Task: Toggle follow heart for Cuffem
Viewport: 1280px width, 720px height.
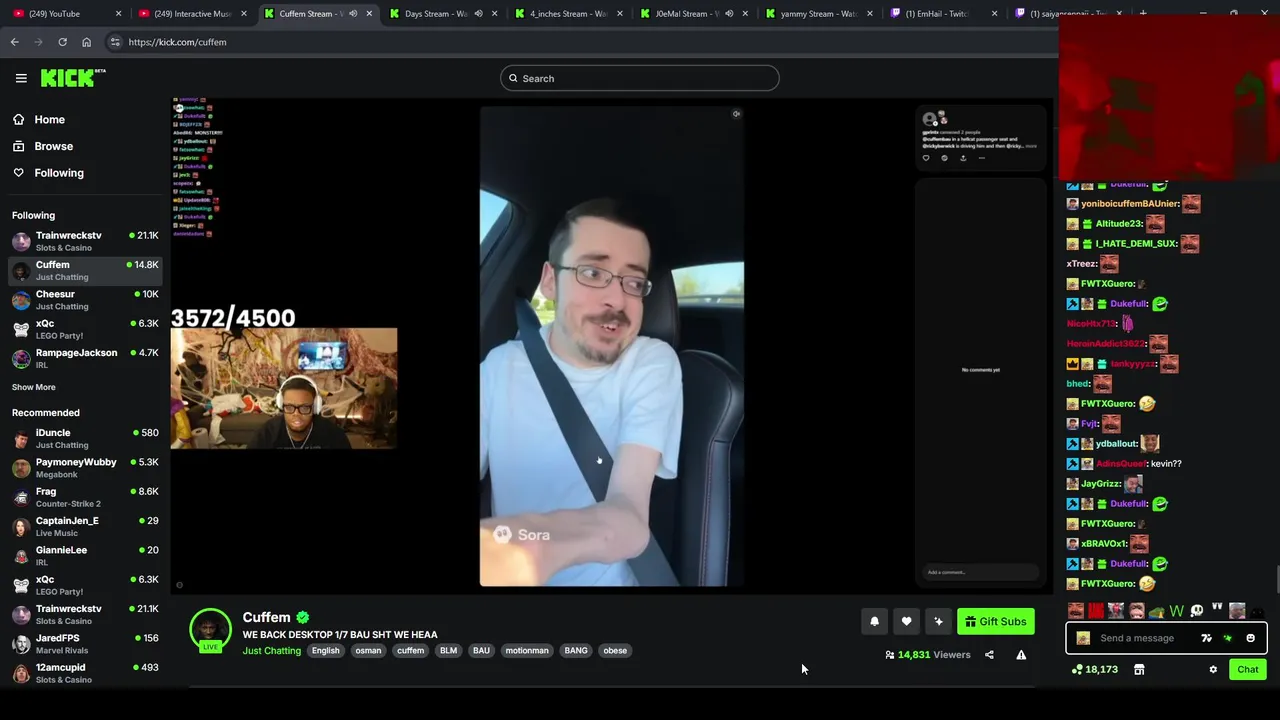Action: [906, 622]
